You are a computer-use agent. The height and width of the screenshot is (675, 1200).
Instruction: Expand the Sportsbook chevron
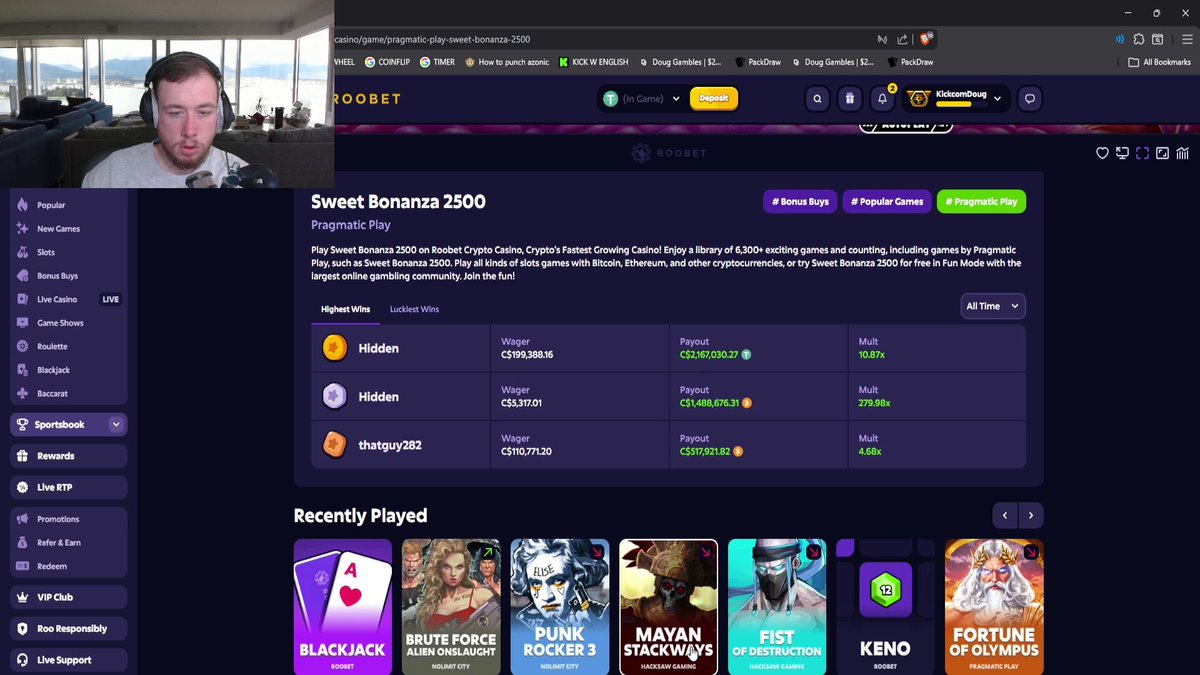tap(116, 424)
